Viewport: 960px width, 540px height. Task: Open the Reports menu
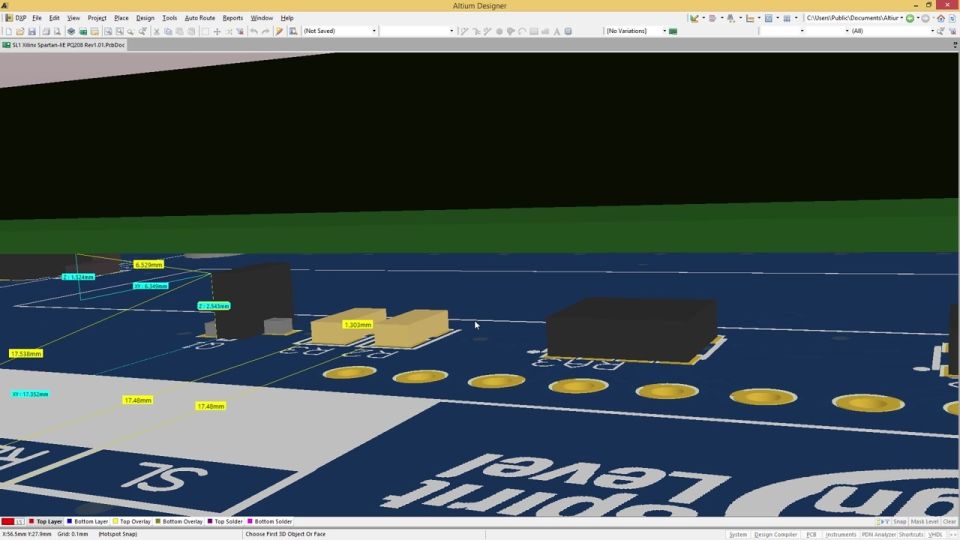click(233, 18)
